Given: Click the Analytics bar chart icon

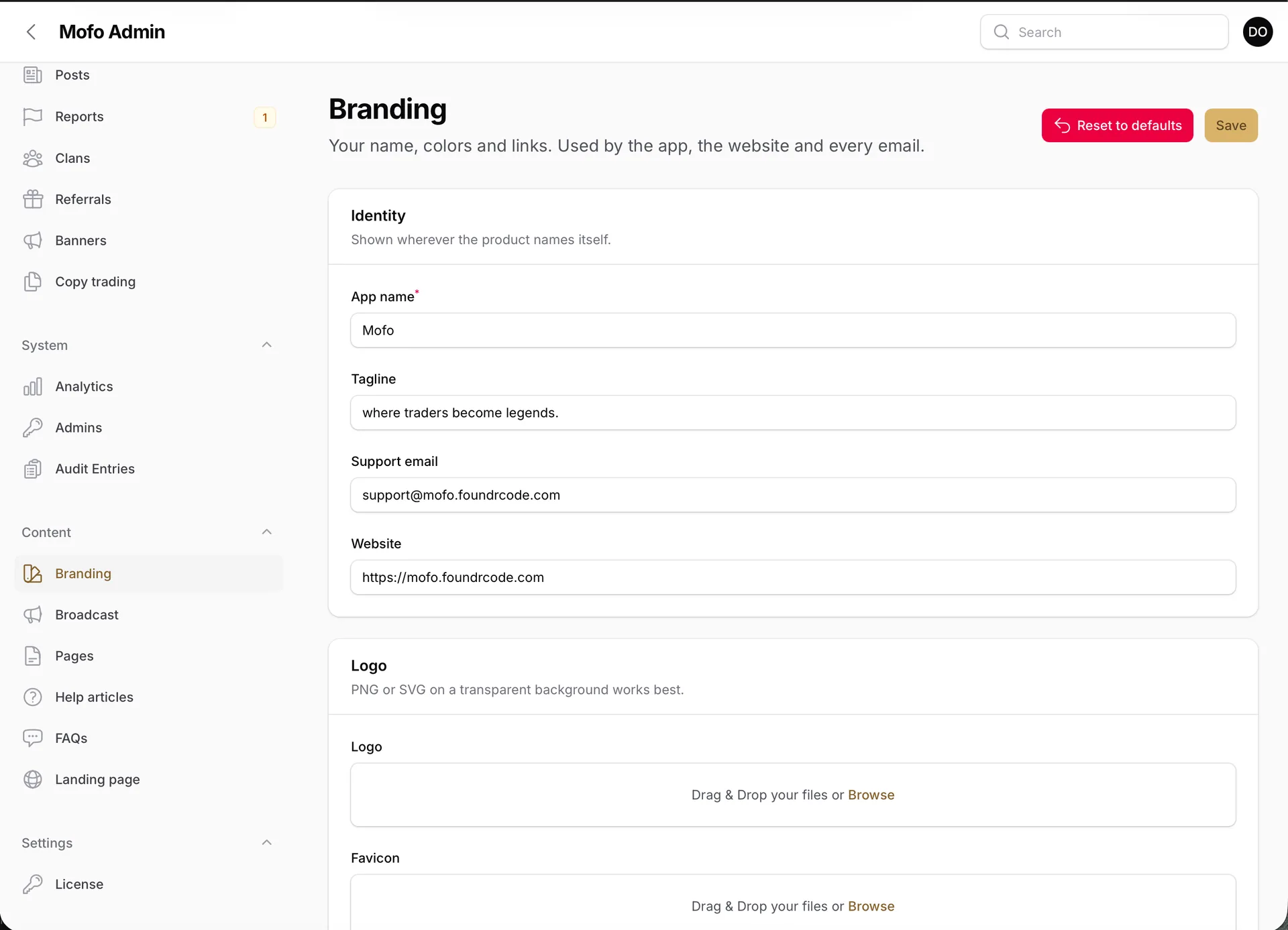Looking at the screenshot, I should [32, 386].
